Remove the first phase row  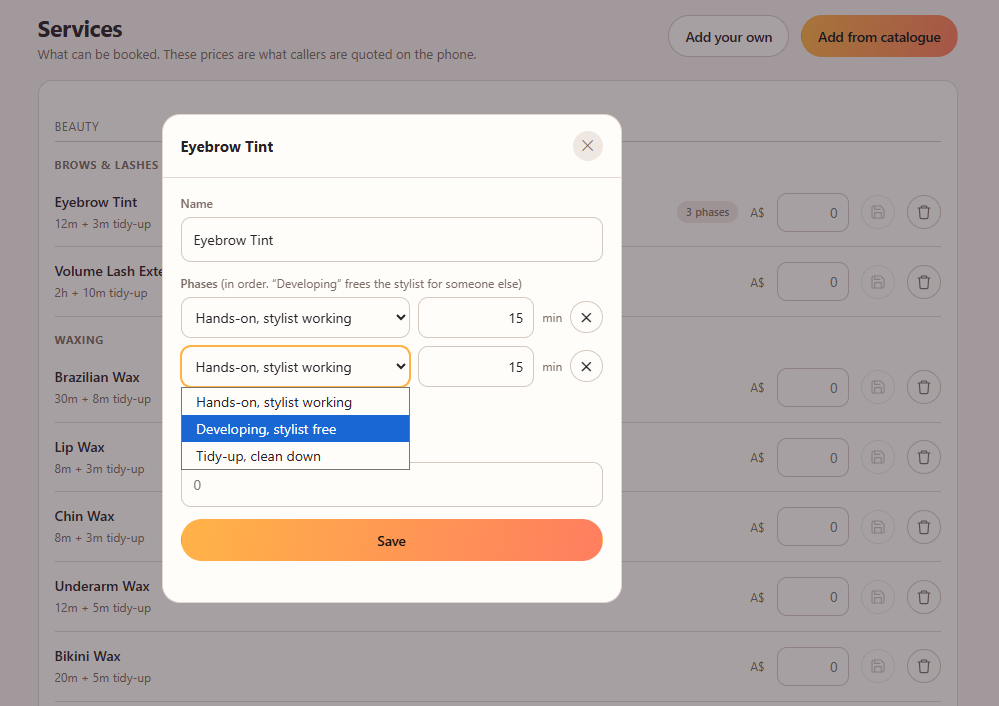tap(586, 317)
